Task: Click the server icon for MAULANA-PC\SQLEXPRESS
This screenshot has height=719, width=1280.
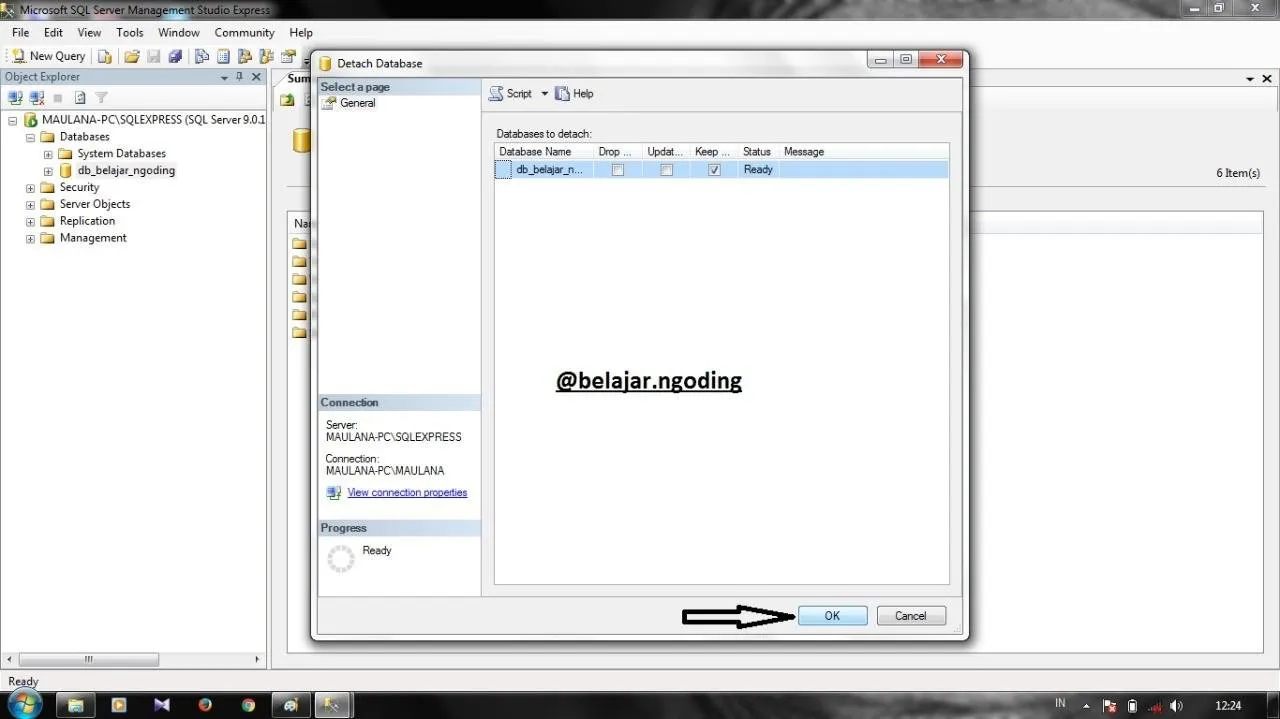Action: [x=30, y=119]
